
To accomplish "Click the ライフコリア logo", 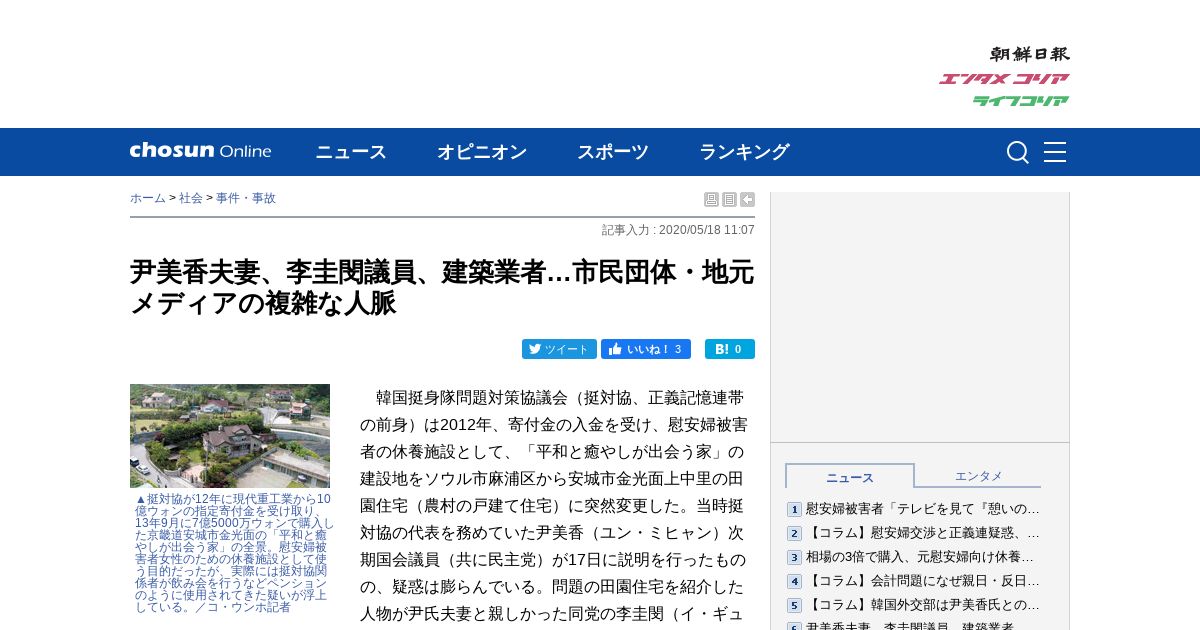I will [1021, 100].
